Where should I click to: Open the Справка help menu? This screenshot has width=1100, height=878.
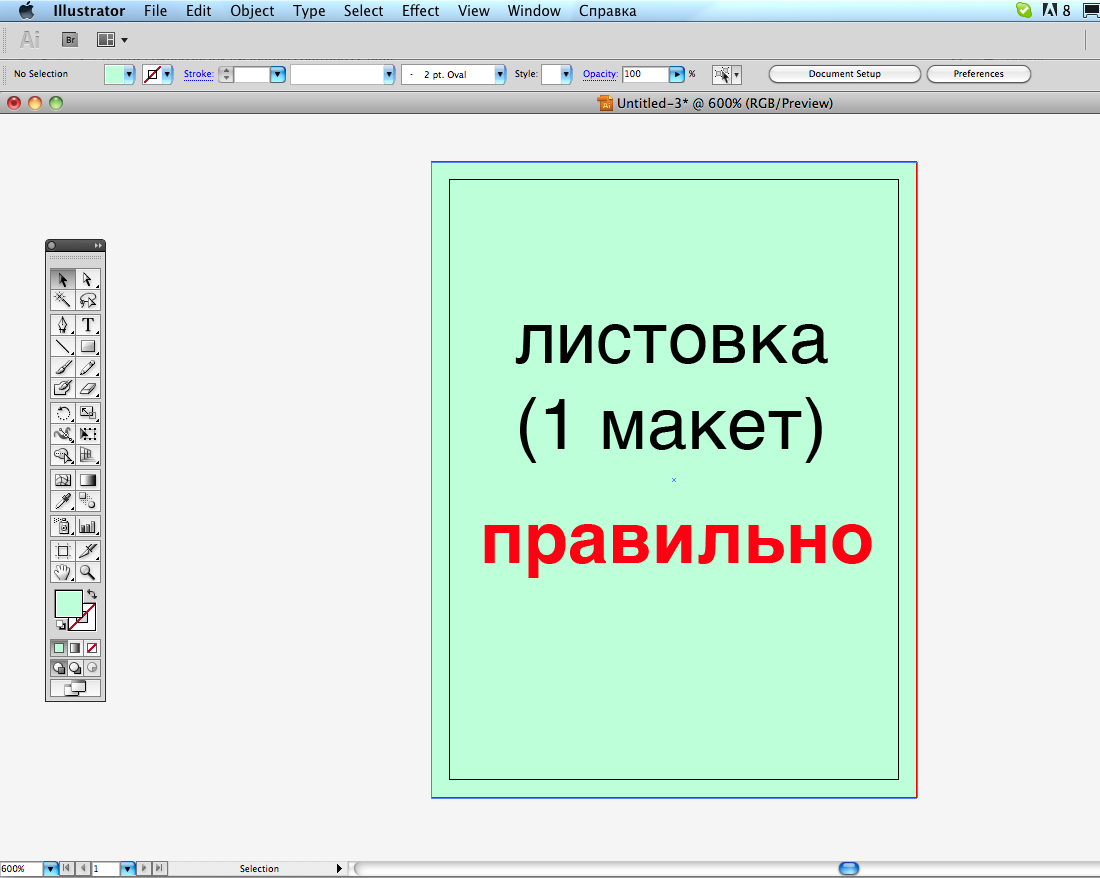pyautogui.click(x=608, y=11)
